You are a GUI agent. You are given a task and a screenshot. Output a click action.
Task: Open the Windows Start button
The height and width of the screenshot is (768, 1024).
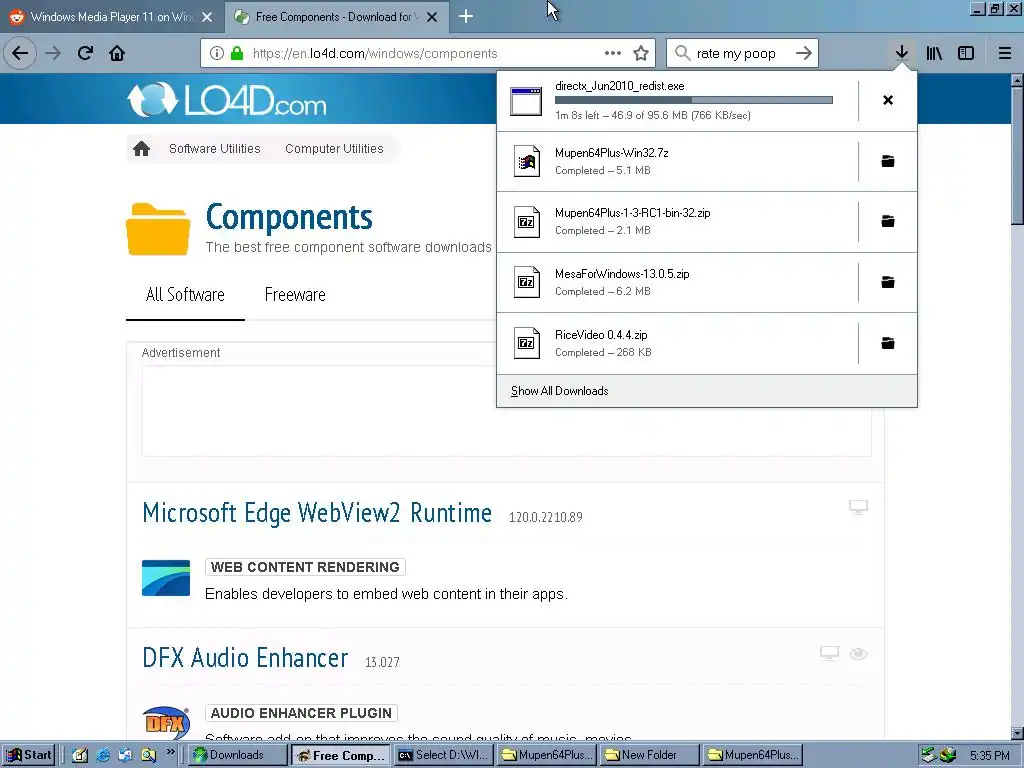point(28,755)
